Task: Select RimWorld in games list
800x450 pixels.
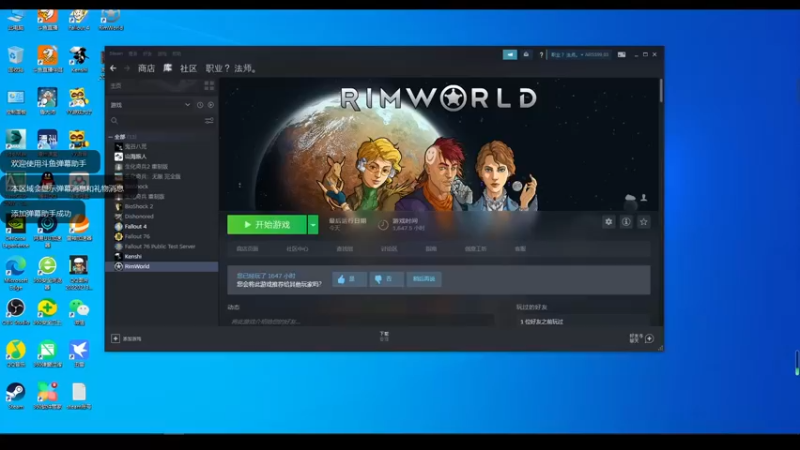Action: tap(162, 266)
